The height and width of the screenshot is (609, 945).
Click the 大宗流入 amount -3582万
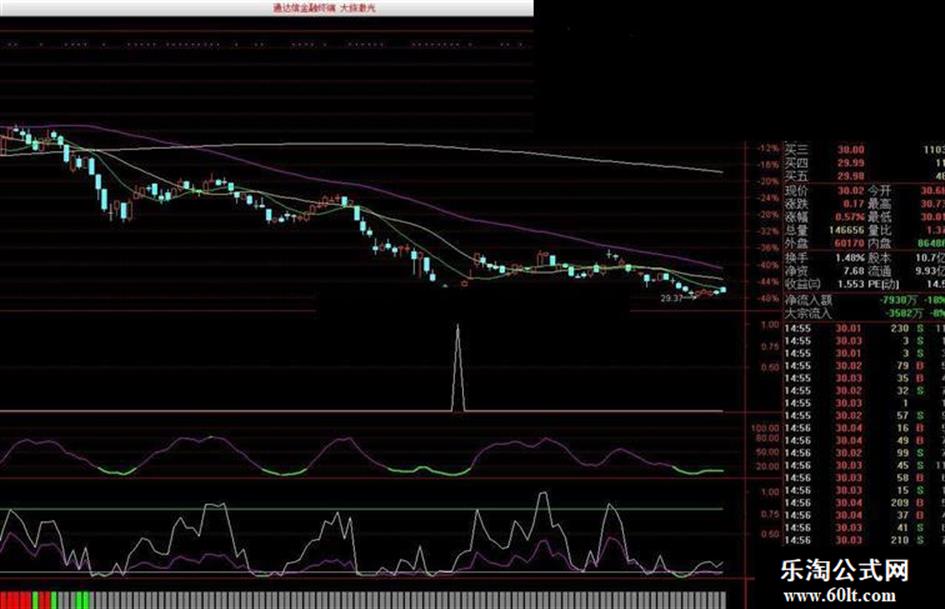pyautogui.click(x=903, y=314)
